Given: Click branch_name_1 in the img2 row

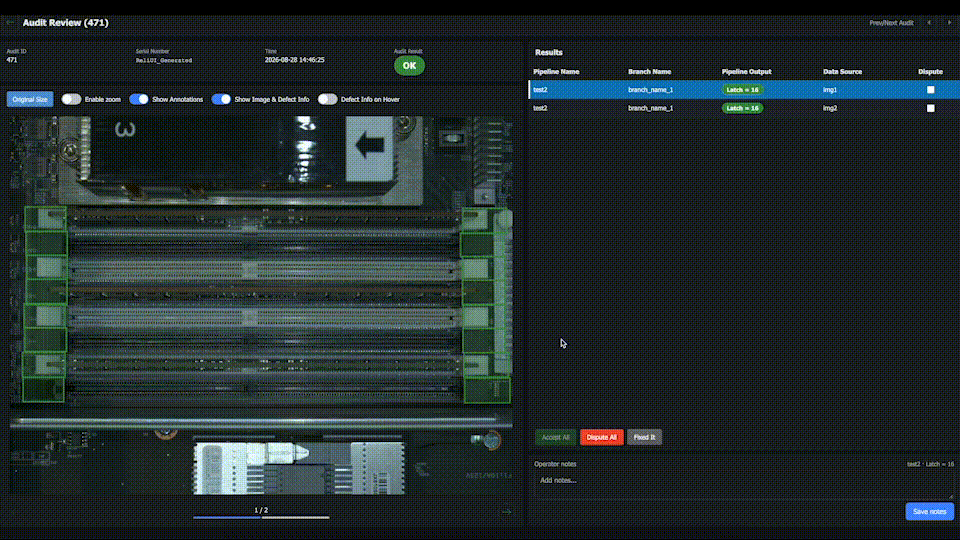Looking at the screenshot, I should coord(650,108).
